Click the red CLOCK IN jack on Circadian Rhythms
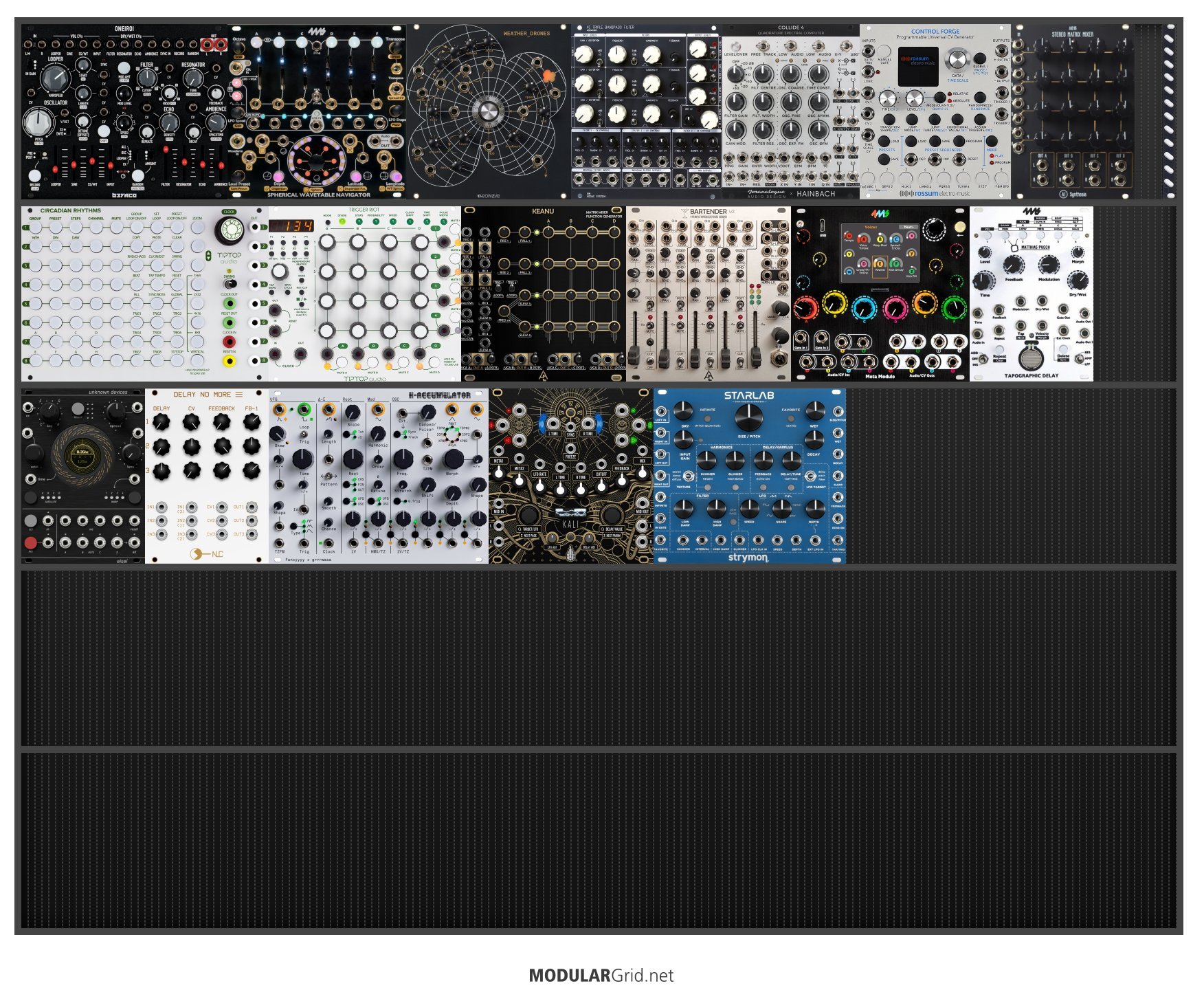1204x990 pixels. tap(230, 341)
